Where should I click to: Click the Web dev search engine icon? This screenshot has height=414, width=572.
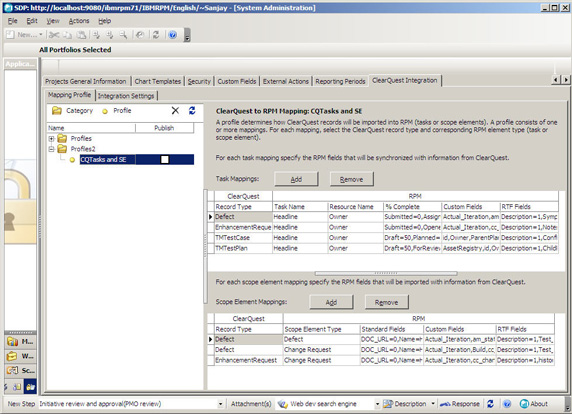point(282,404)
